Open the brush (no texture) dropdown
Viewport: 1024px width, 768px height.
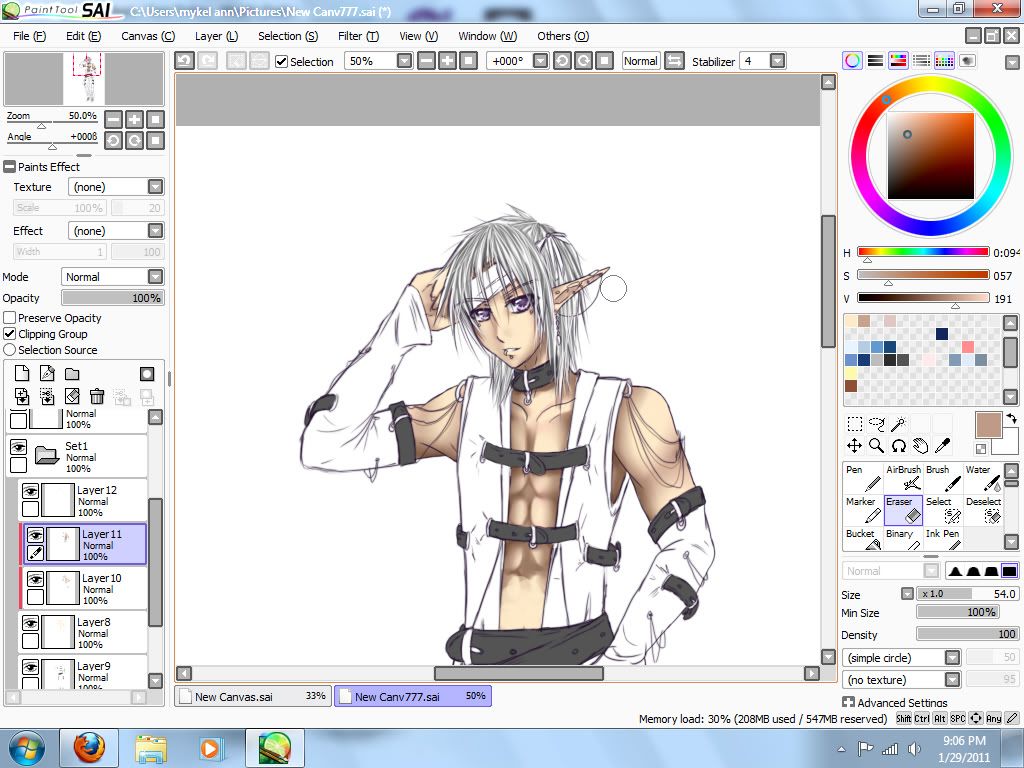coord(902,680)
